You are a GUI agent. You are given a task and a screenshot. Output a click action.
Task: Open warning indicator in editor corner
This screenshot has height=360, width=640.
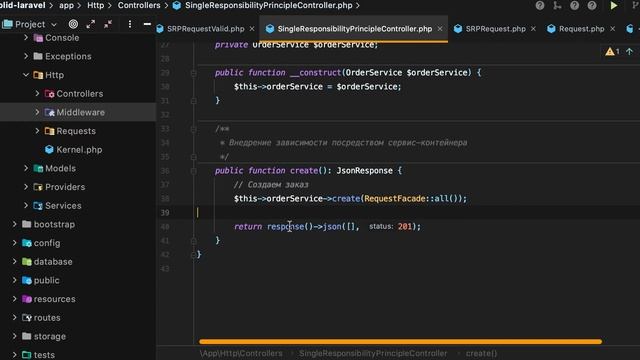coord(612,51)
